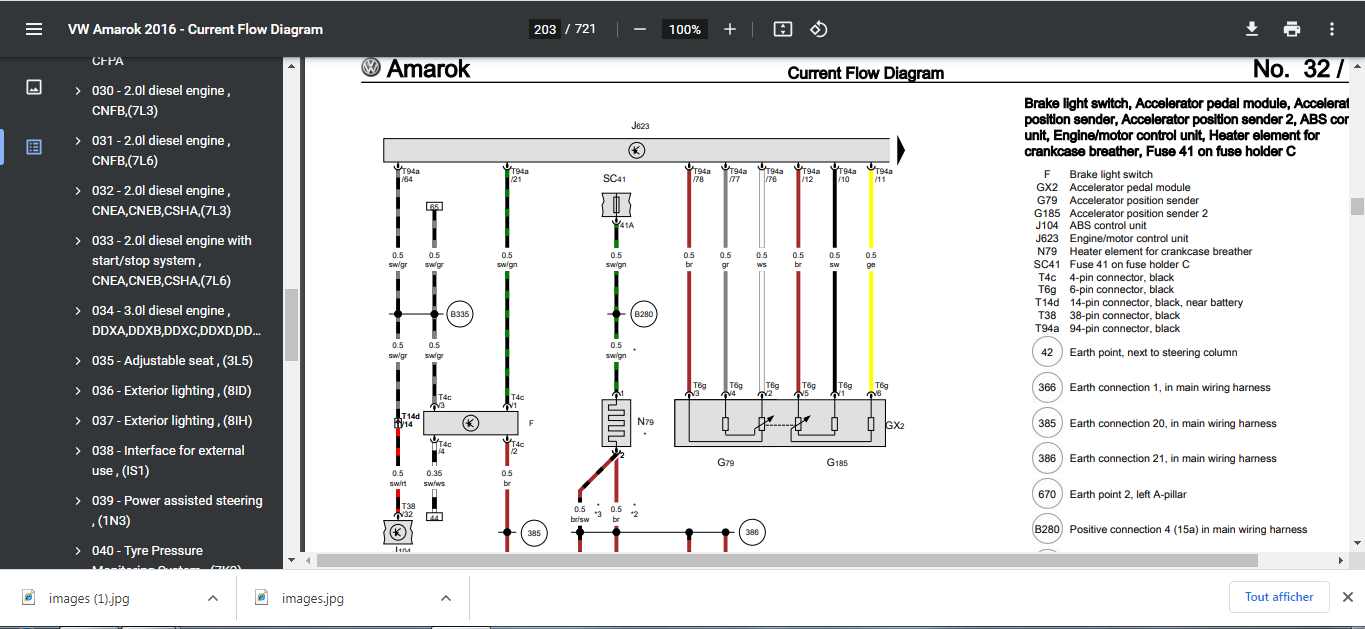Expand the 035 - Adjustable seat entry
The image size is (1365, 629).
78,361
